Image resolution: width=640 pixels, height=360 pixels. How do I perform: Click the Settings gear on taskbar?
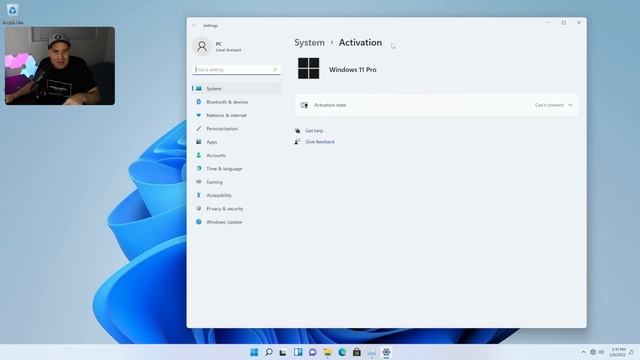[386, 352]
